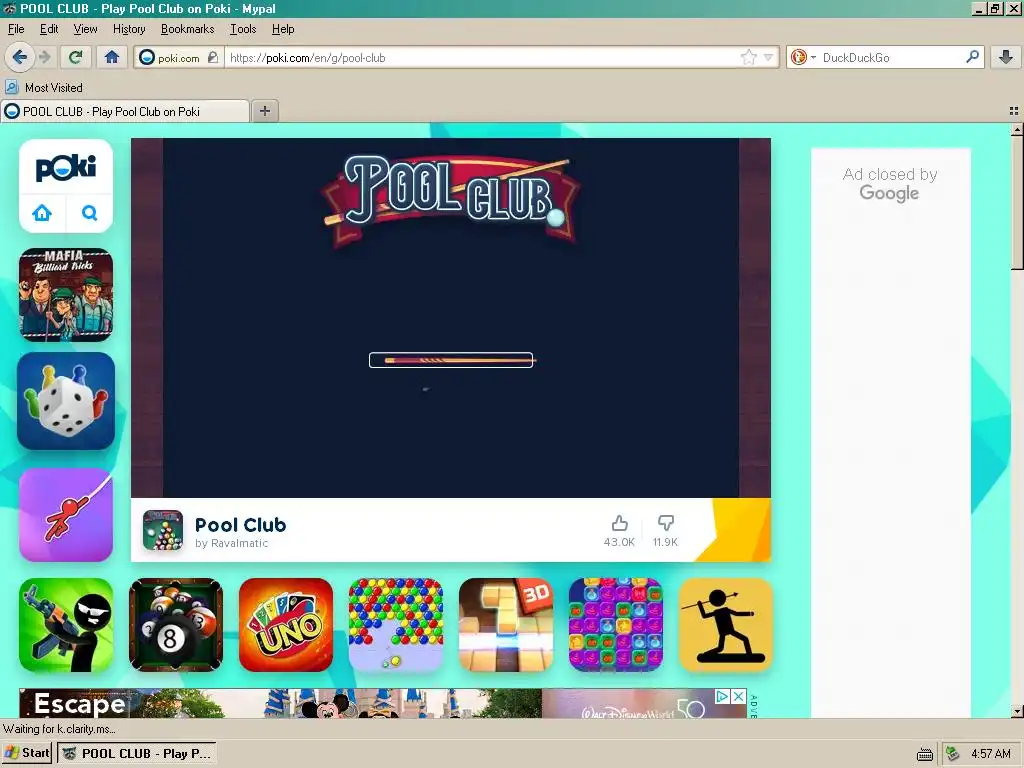Image resolution: width=1024 pixels, height=768 pixels.
Task: Open the Edit menu
Action: click(49, 29)
